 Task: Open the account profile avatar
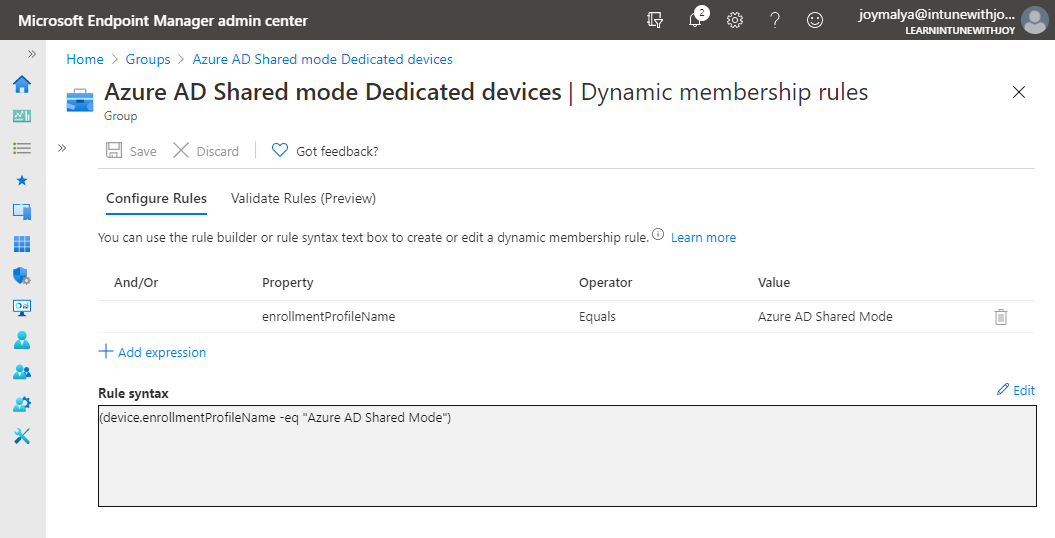click(1034, 20)
